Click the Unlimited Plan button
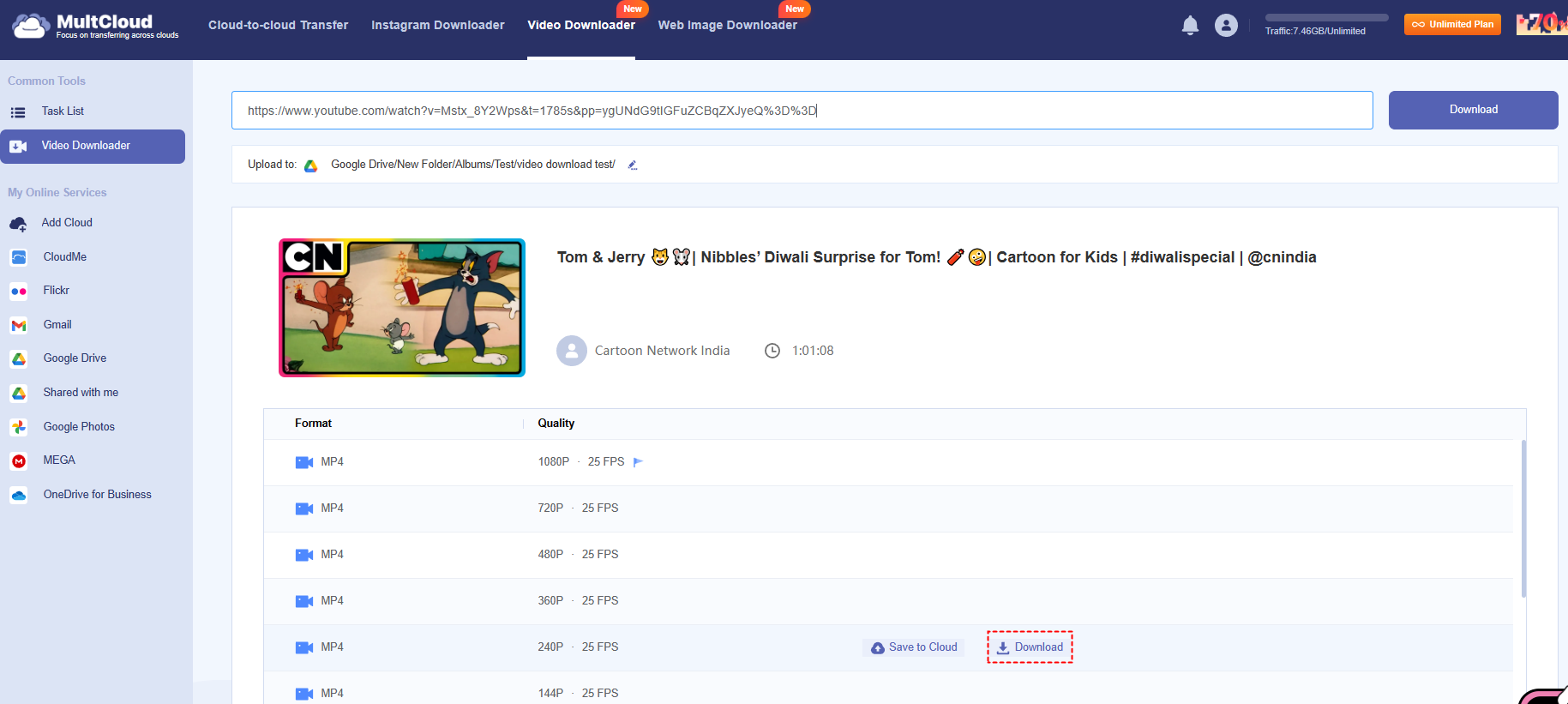 click(x=1452, y=24)
